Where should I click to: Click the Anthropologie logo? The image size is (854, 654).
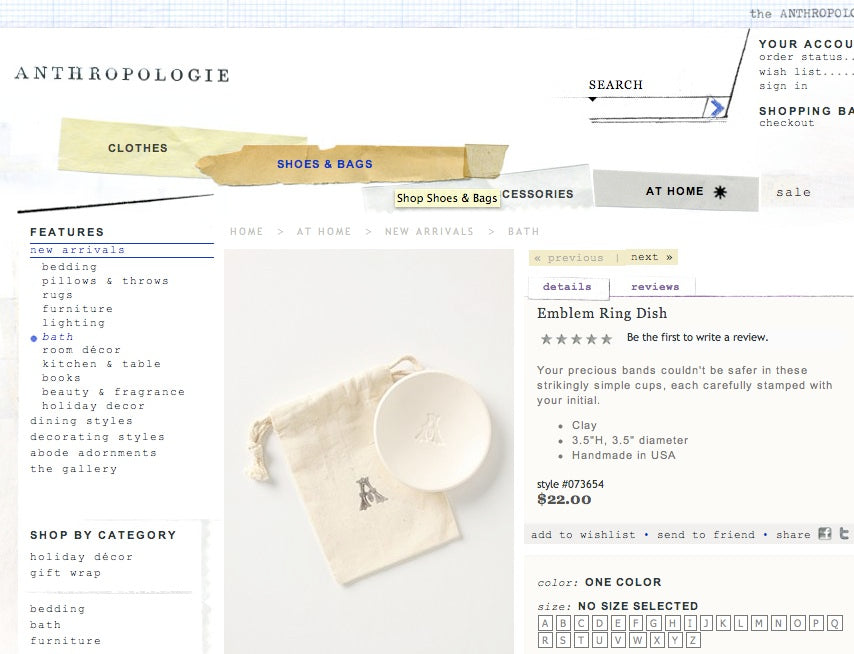pos(122,74)
